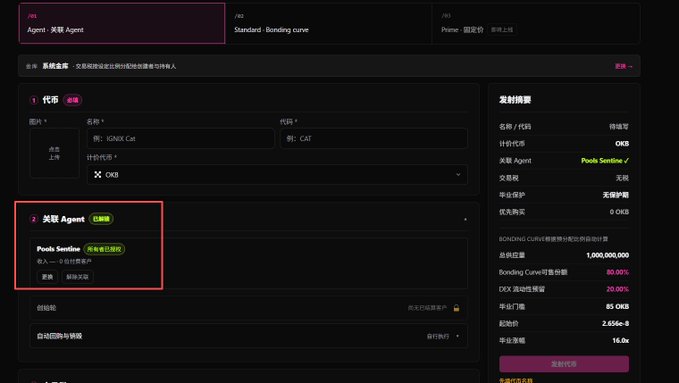
Task: Click the step 2 circle beside 关联 Agent
Action: click(x=34, y=219)
